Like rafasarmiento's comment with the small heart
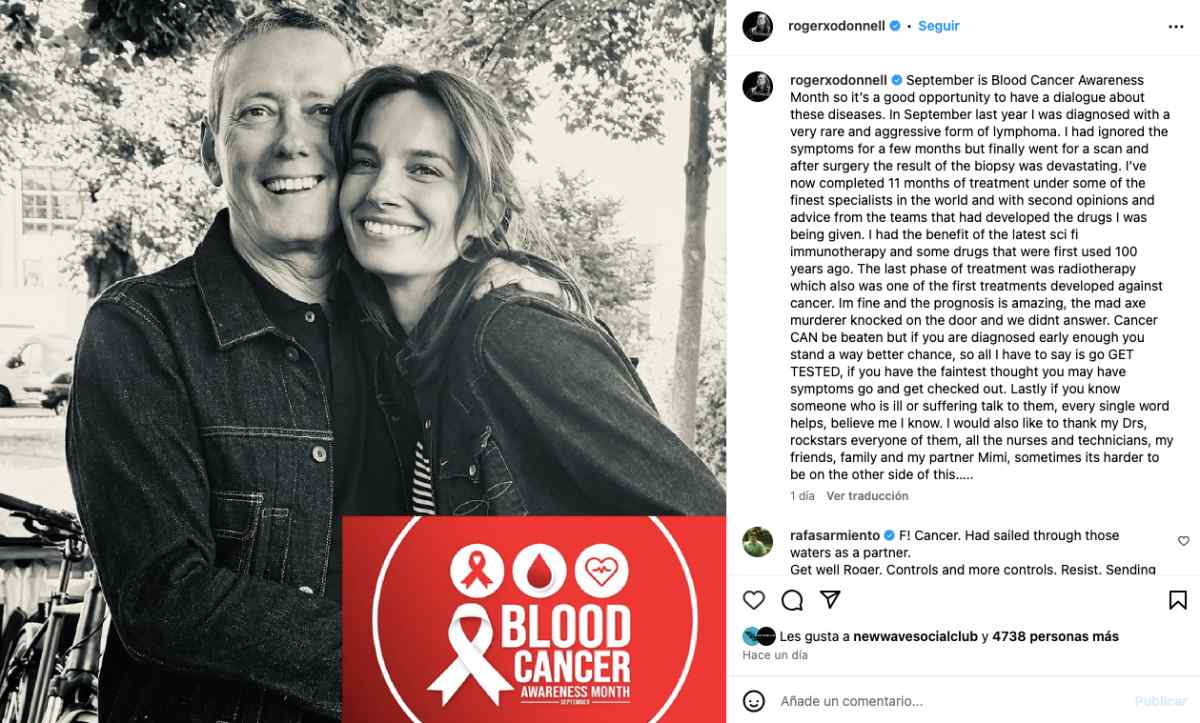 point(1183,541)
